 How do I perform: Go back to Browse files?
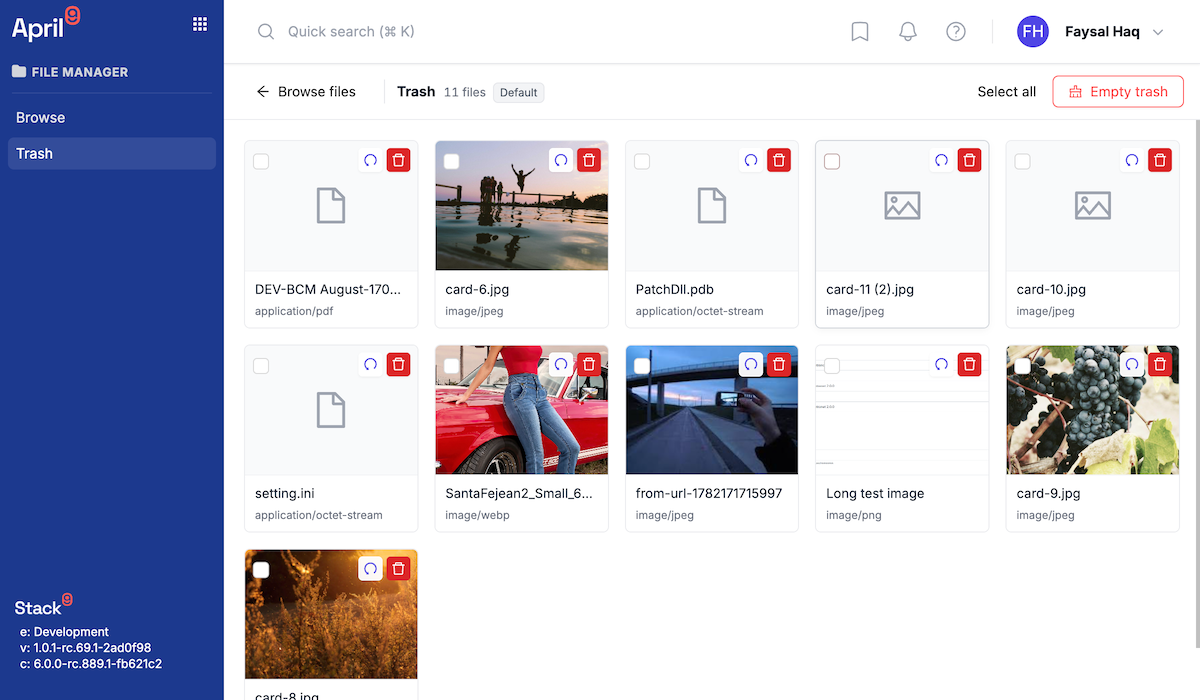pos(306,91)
